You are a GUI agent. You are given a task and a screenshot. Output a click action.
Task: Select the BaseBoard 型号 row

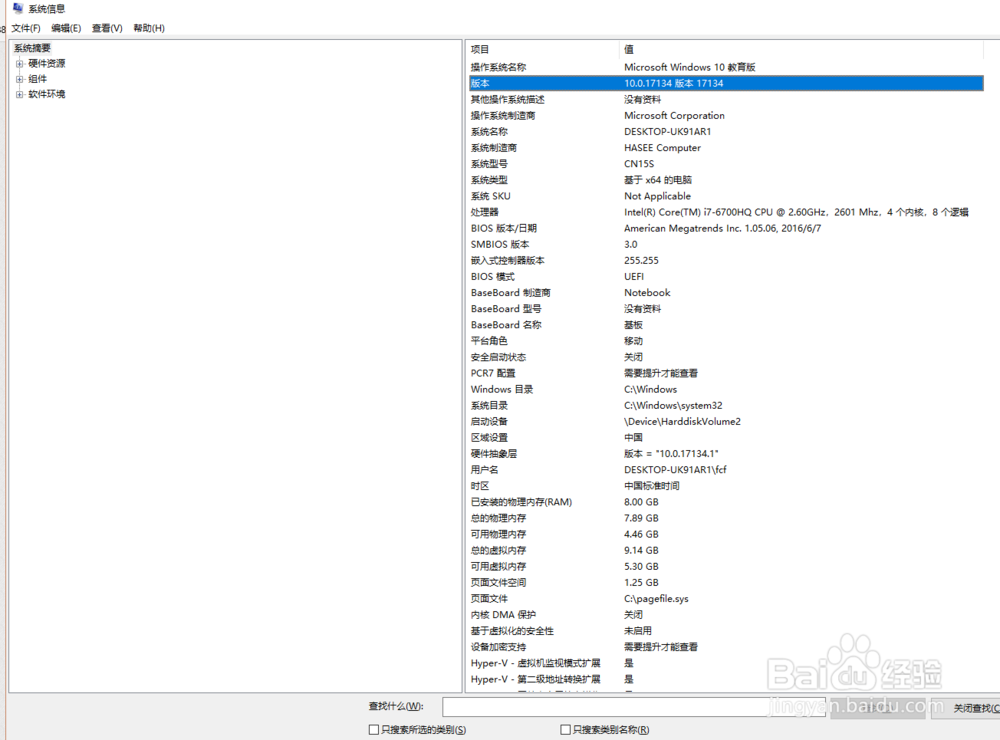coord(726,309)
